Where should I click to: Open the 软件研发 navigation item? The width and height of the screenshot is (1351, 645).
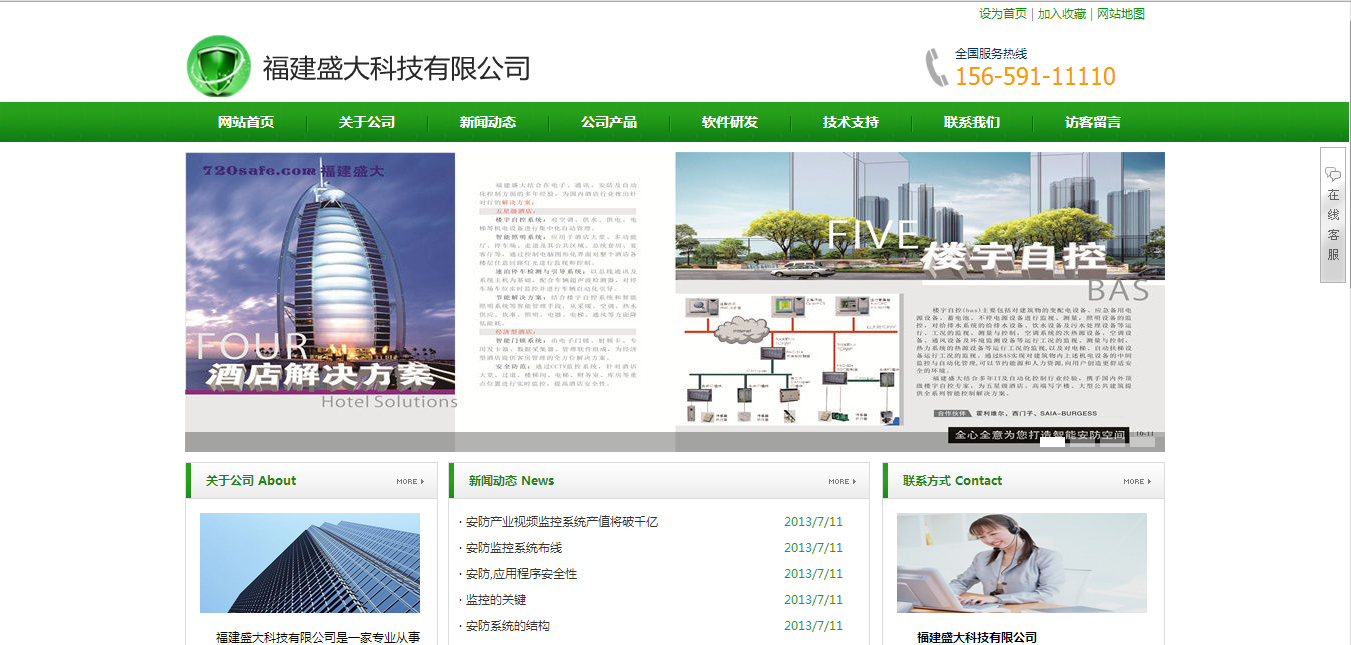click(x=730, y=122)
